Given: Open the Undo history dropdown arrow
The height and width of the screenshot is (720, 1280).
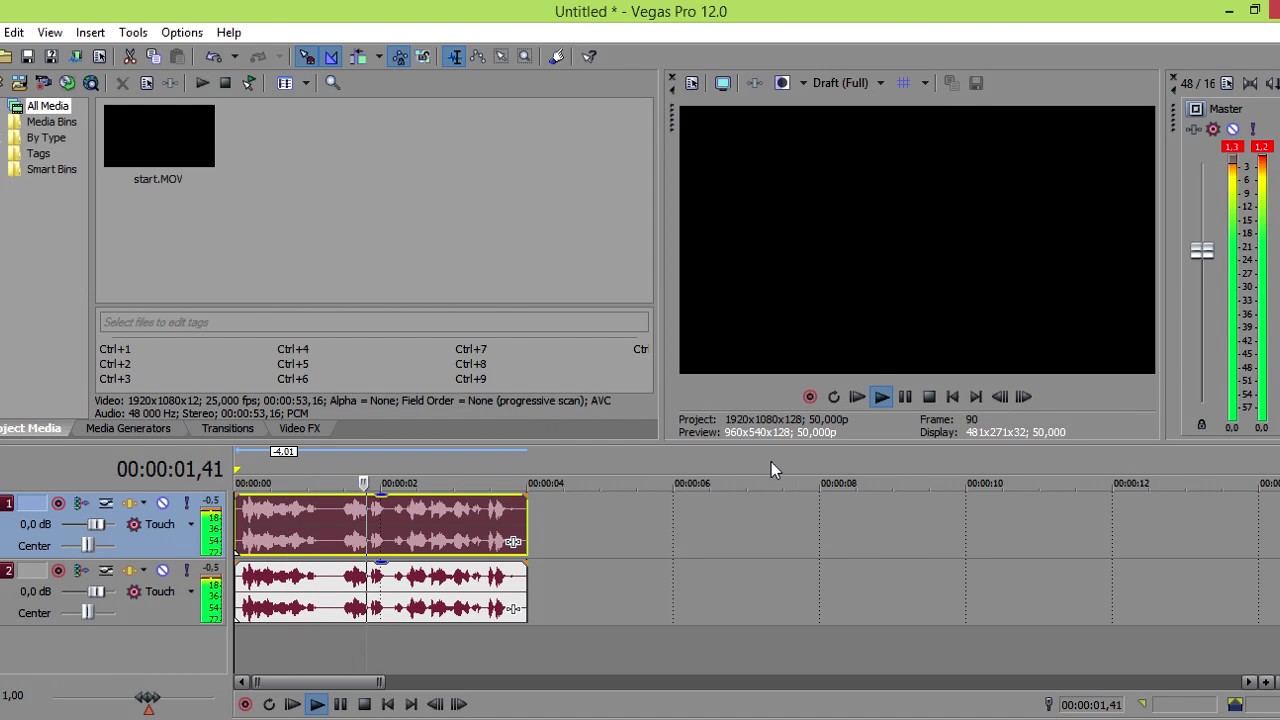Looking at the screenshot, I should point(235,57).
